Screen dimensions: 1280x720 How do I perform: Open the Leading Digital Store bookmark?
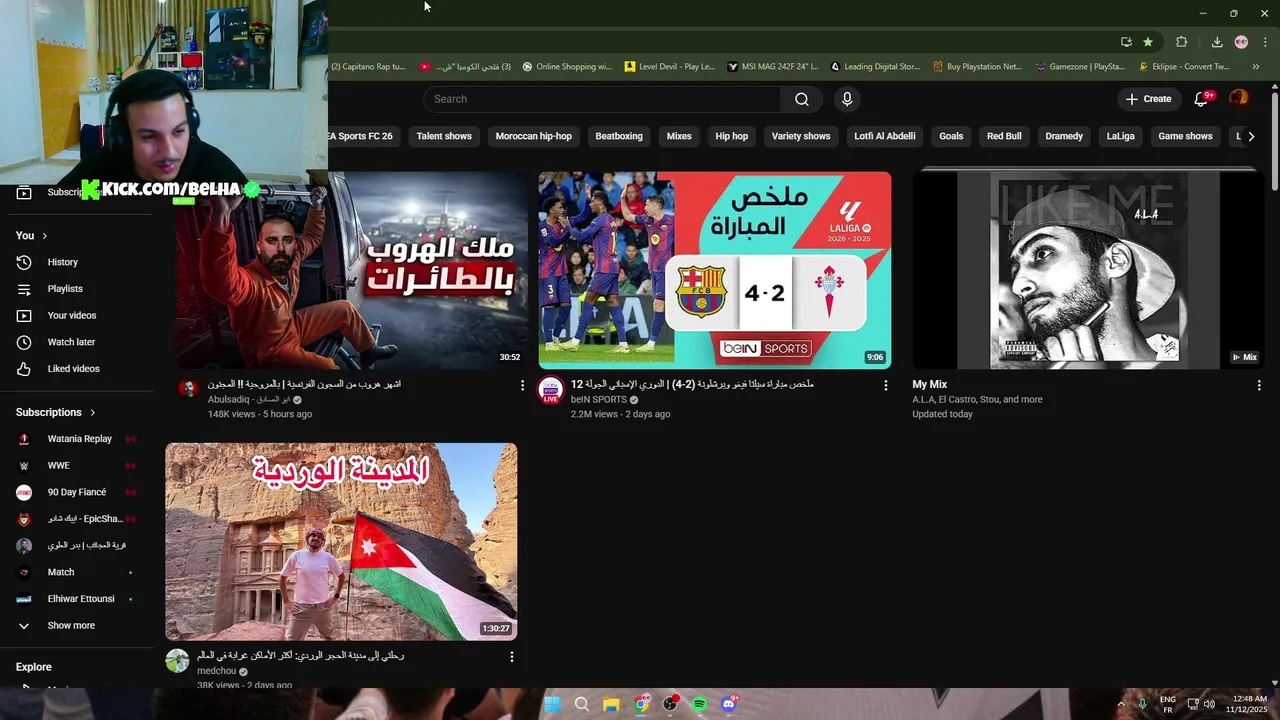[875, 67]
